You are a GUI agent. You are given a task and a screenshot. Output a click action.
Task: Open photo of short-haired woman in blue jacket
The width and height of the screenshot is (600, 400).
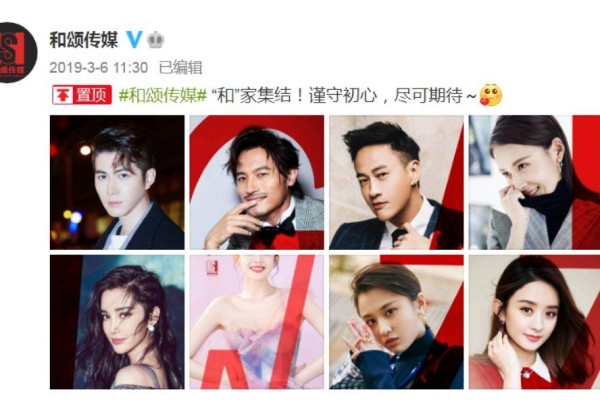pyautogui.click(x=396, y=322)
